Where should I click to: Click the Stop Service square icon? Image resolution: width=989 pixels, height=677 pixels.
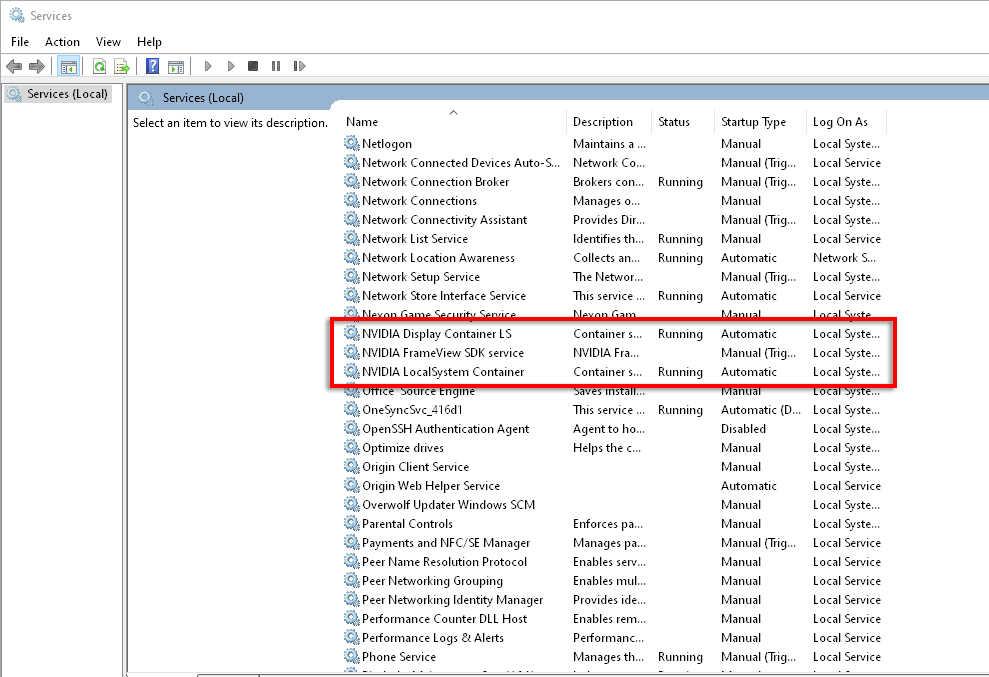pyautogui.click(x=253, y=67)
